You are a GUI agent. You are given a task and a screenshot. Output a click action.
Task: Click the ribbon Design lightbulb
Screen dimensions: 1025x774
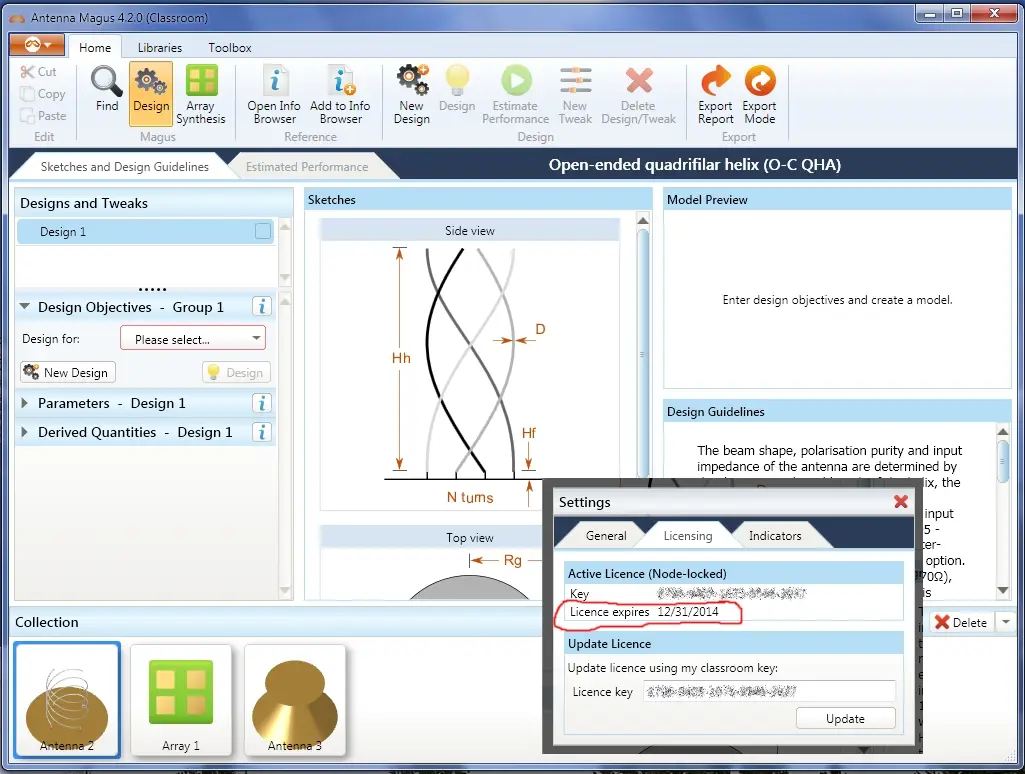[x=457, y=90]
